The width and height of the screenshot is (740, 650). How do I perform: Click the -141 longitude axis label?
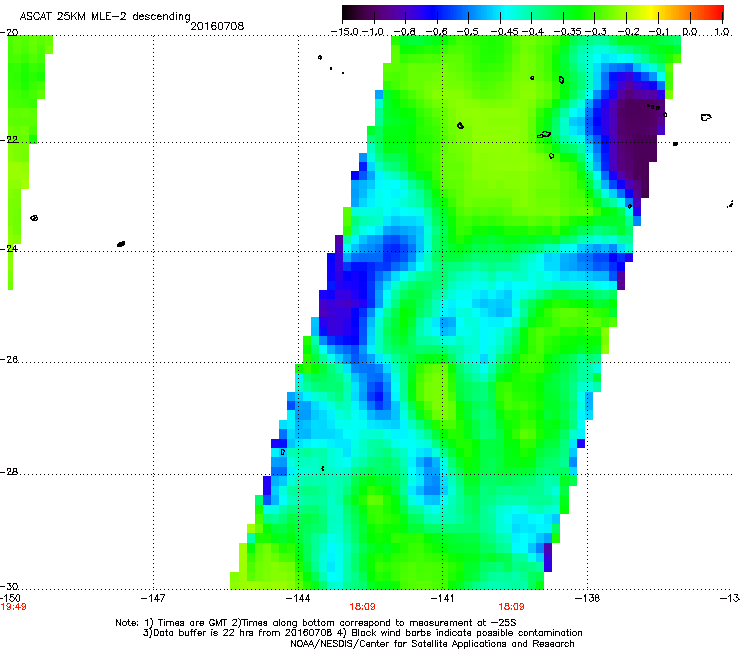coord(442,598)
